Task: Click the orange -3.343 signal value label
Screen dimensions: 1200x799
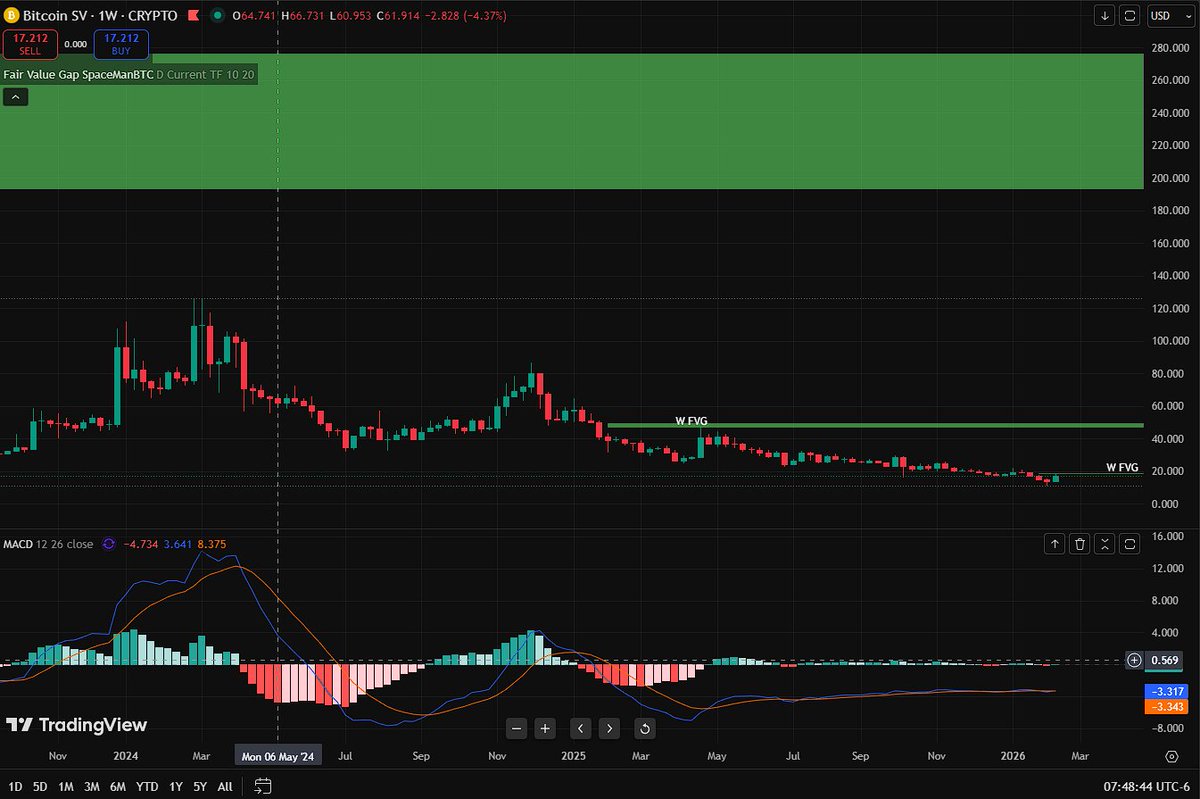Action: (1166, 706)
